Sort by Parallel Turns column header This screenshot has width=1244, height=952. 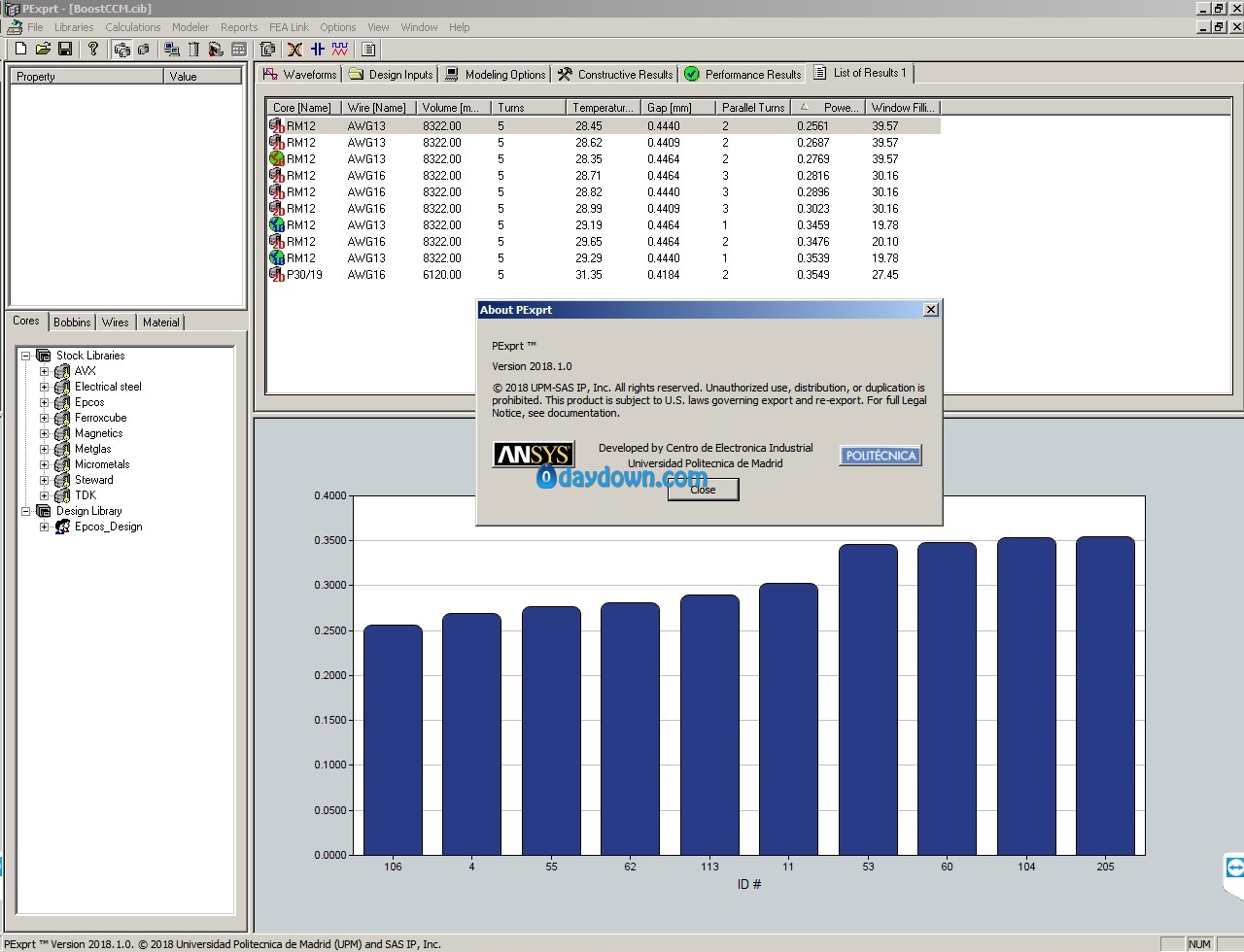(x=752, y=108)
